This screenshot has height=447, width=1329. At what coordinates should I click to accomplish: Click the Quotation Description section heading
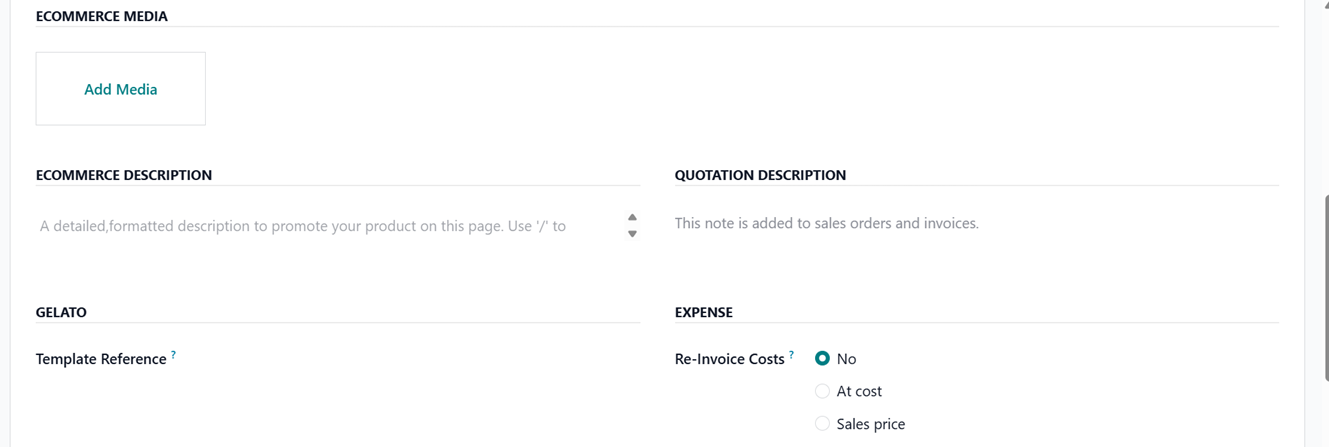(x=760, y=175)
